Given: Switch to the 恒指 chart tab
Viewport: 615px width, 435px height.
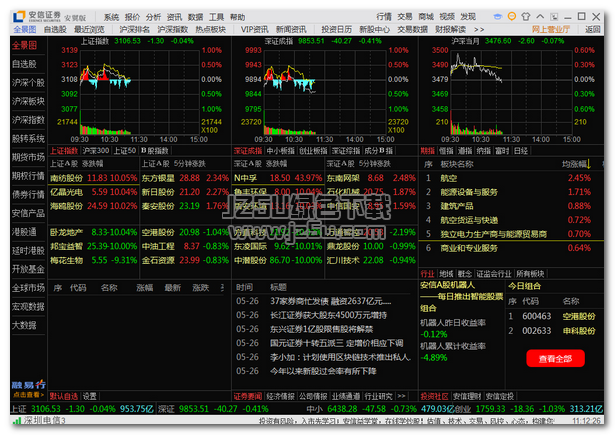Looking at the screenshot, I should click(x=446, y=151).
